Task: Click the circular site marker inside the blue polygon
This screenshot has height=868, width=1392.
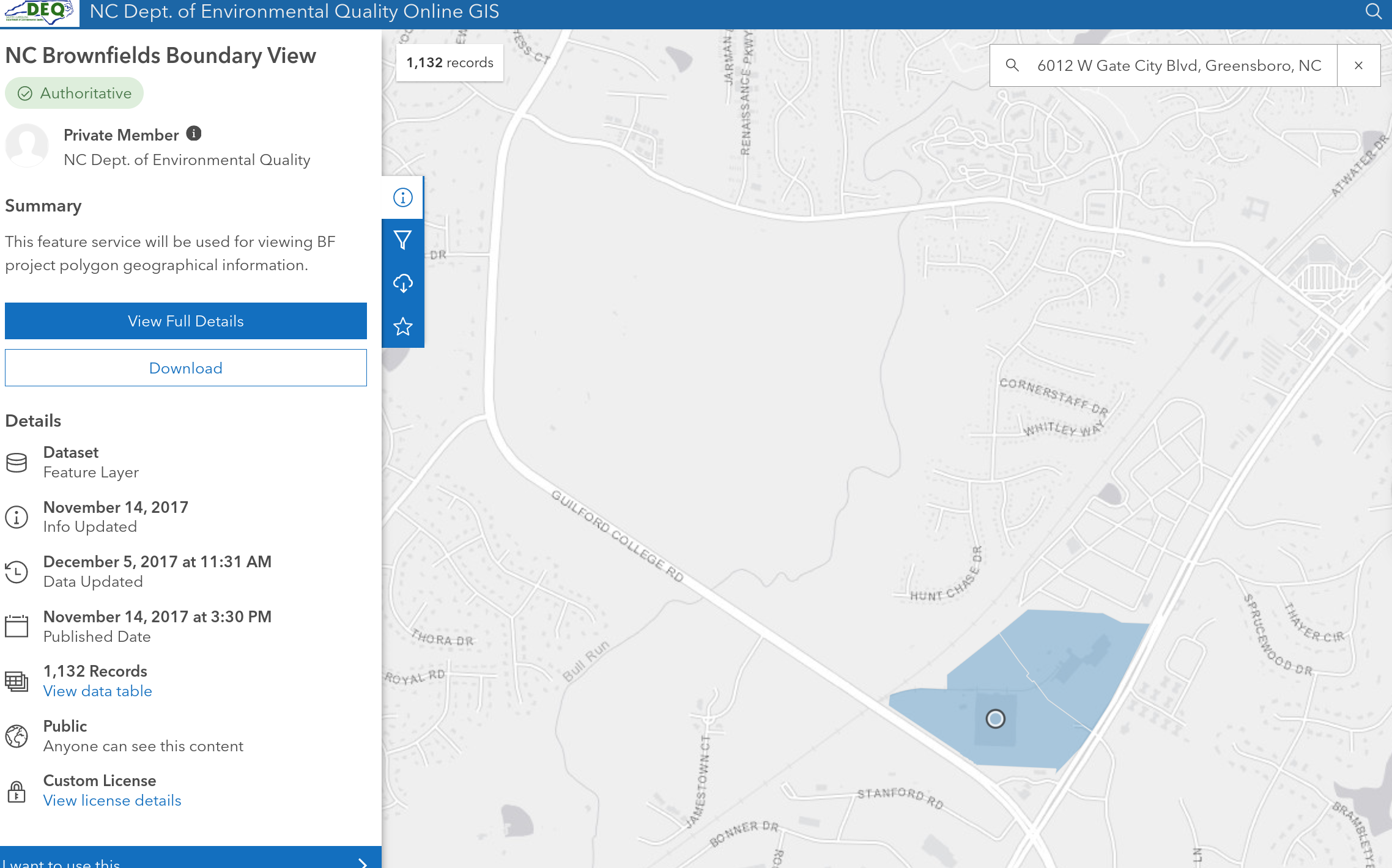Action: [x=996, y=720]
